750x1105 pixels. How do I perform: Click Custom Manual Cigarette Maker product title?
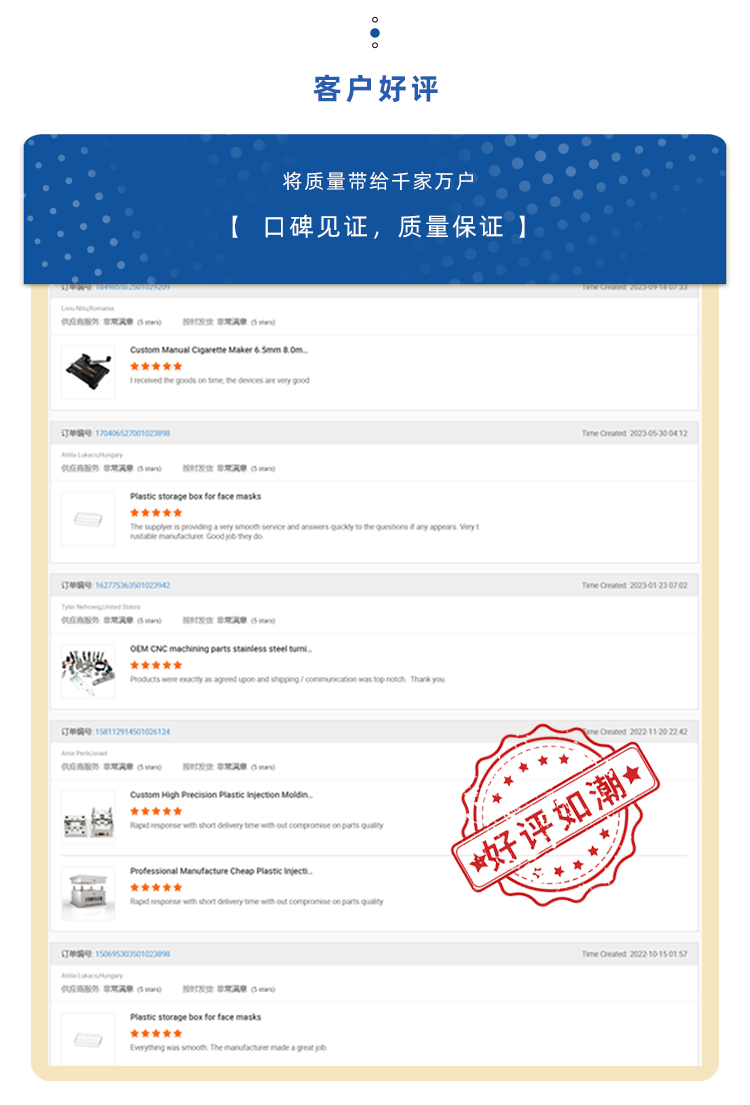[219, 350]
